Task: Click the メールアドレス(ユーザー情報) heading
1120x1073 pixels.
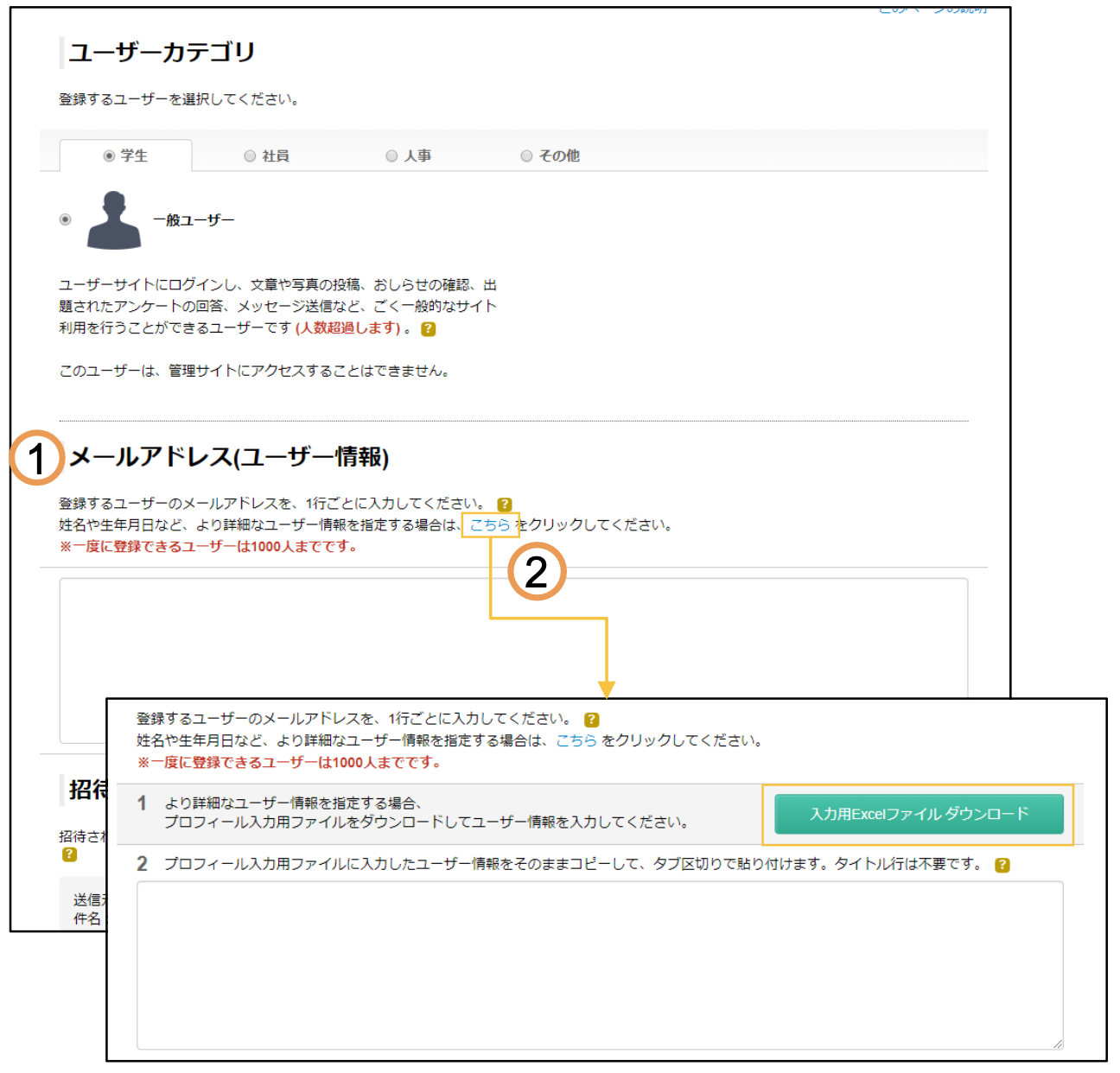Action: (229, 457)
